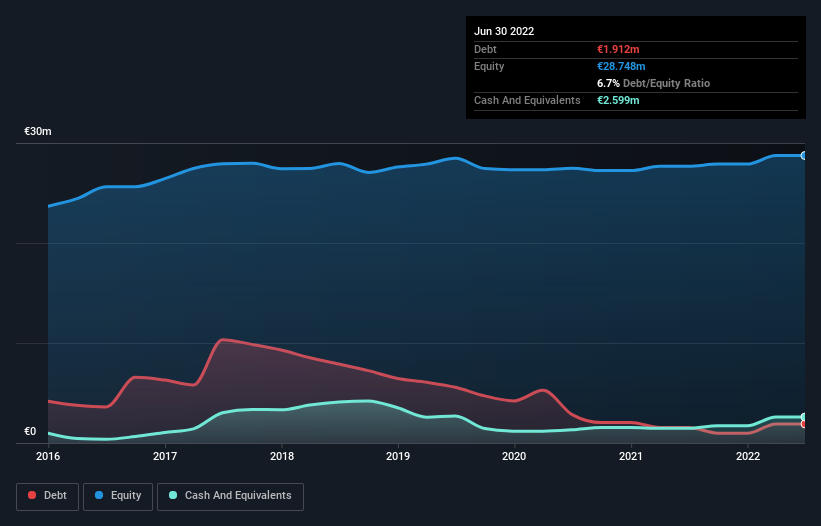Click the €30m y-axis label
This screenshot has width=821, height=526.
38,131
